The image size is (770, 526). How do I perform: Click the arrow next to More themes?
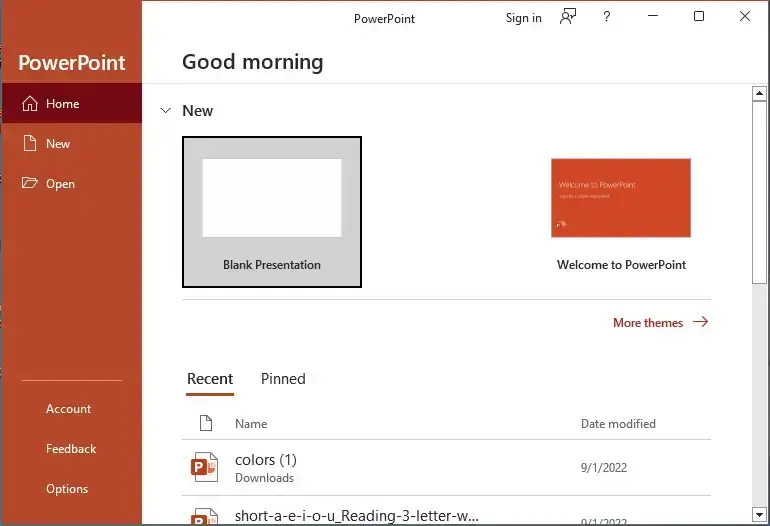(x=701, y=322)
